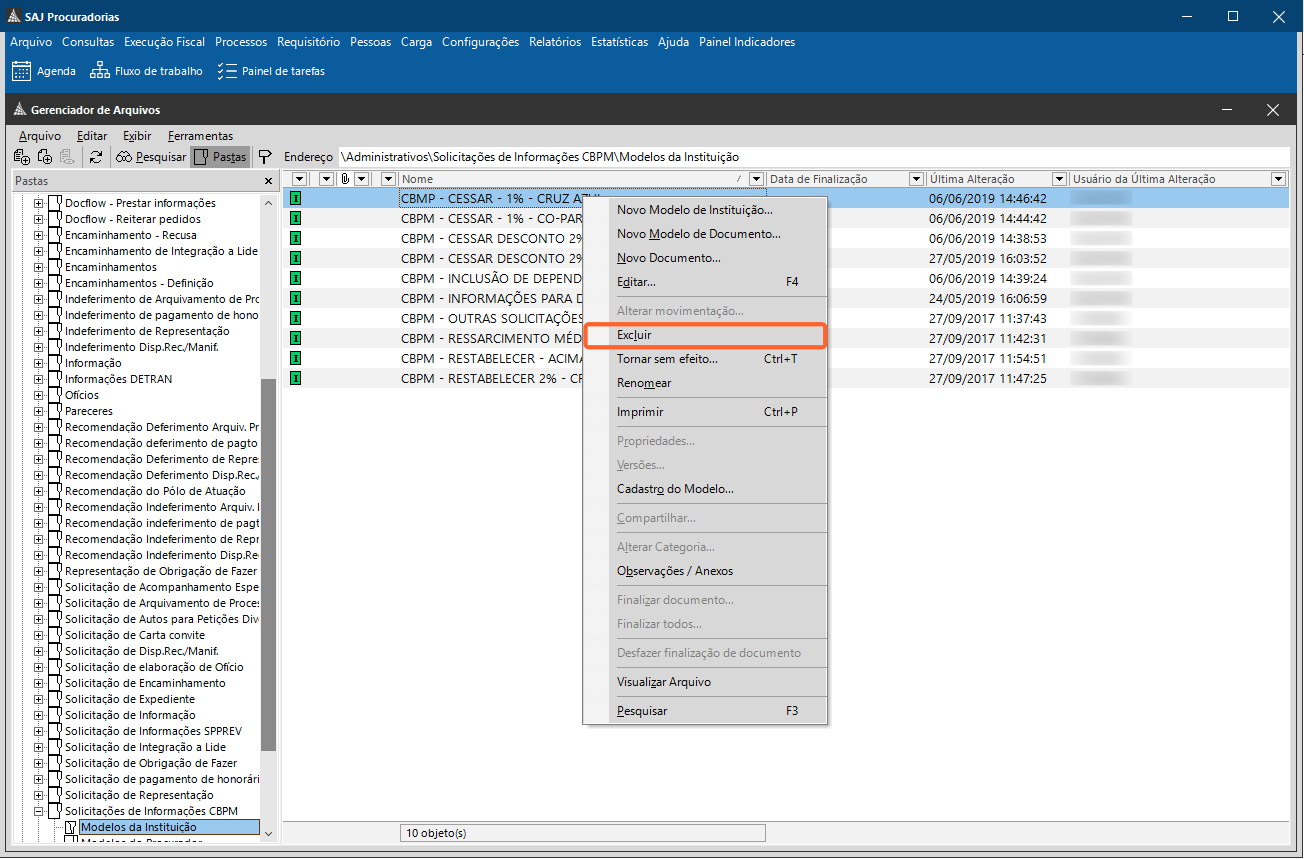Open the Última Alteração column filter dropdown
Viewport: 1304px width, 859px height.
1057,179
